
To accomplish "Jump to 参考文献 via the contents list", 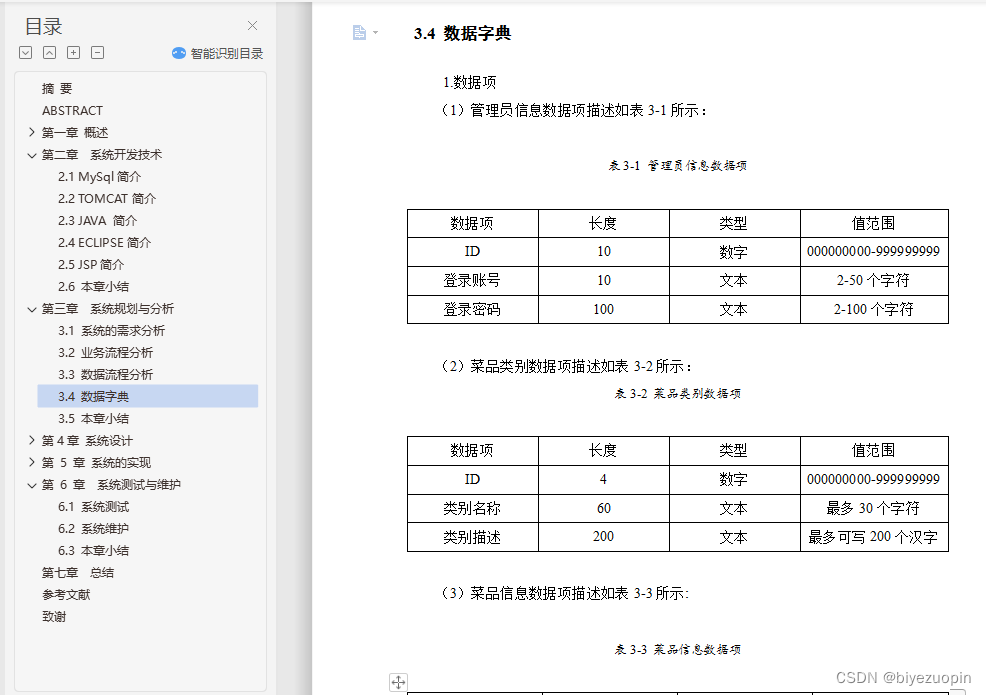I will (67, 594).
